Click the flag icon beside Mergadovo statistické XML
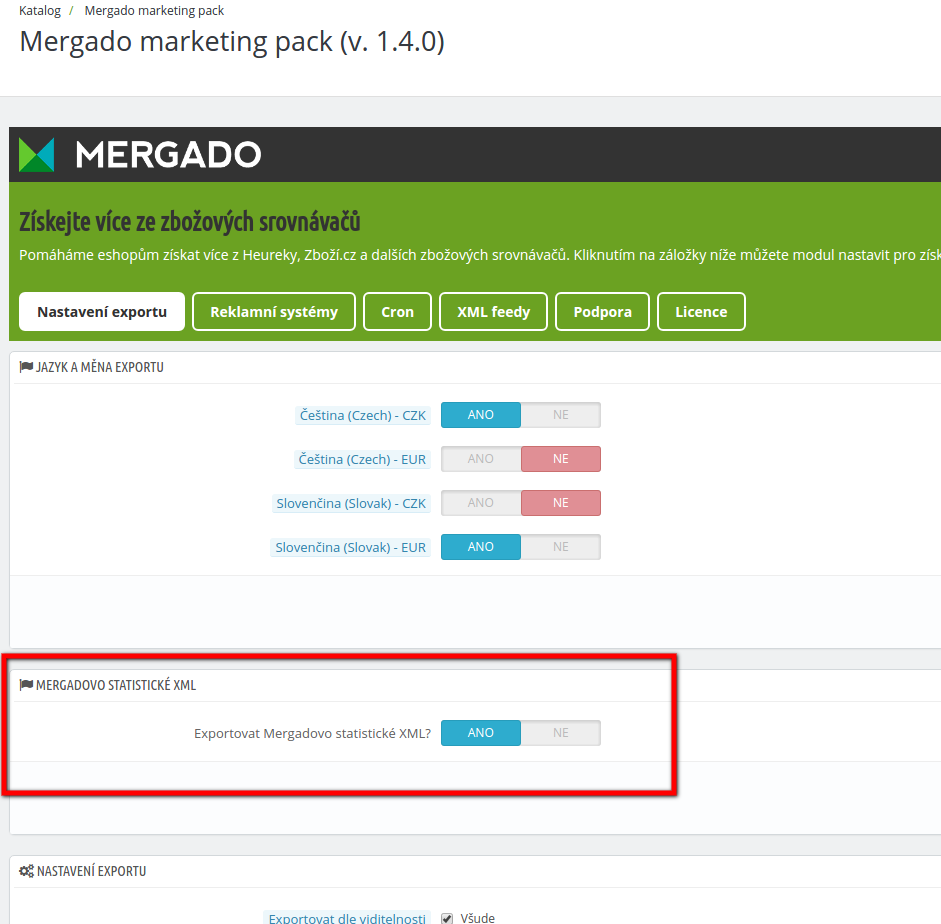Image resolution: width=941 pixels, height=924 pixels. pos(26,685)
